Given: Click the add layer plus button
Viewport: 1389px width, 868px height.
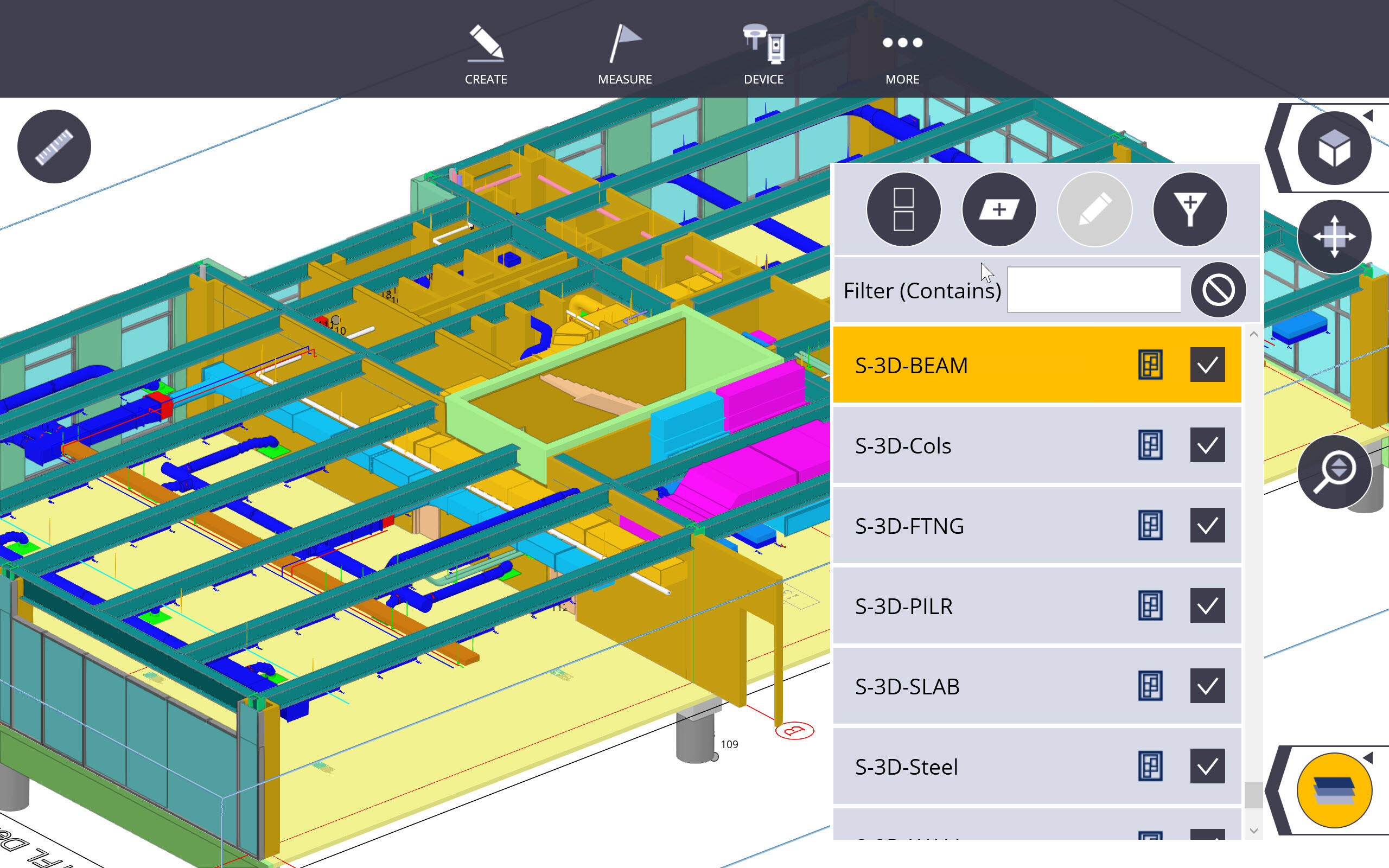Looking at the screenshot, I should pos(999,209).
